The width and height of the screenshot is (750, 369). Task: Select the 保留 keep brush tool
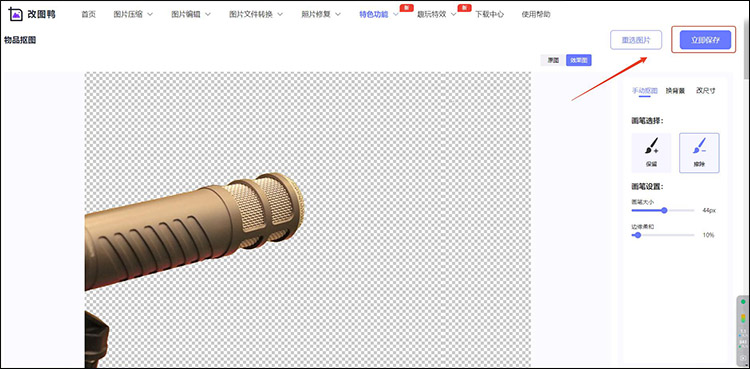[x=651, y=153]
